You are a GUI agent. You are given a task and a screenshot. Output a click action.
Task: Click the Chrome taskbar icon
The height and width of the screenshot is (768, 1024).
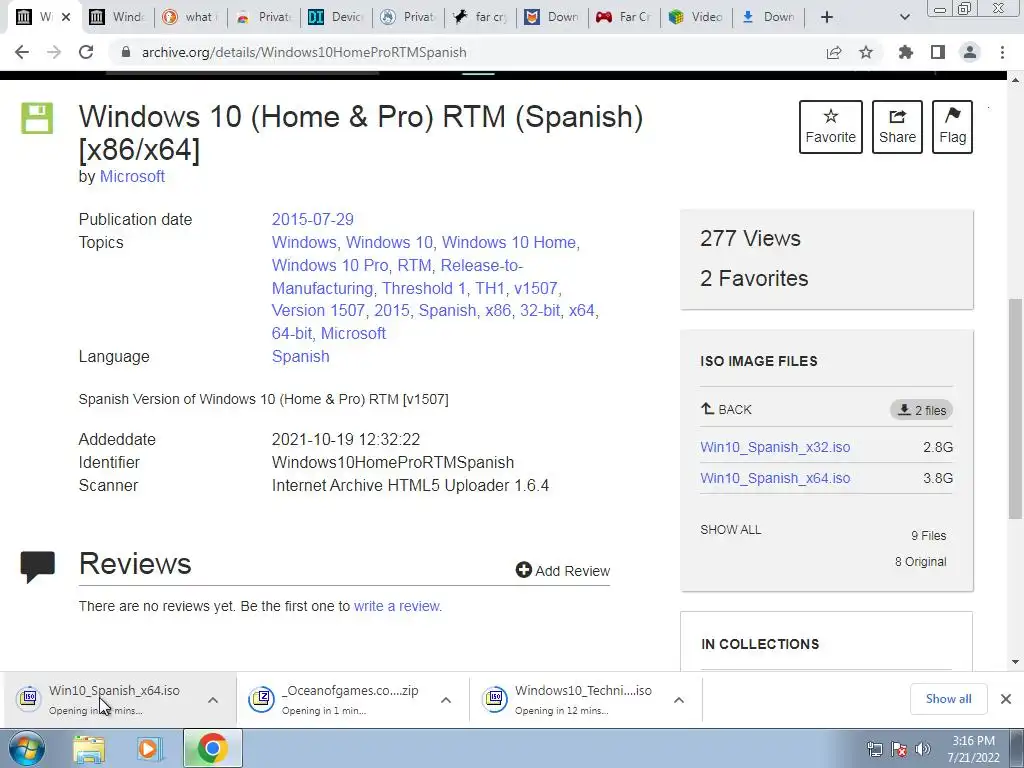click(212, 748)
